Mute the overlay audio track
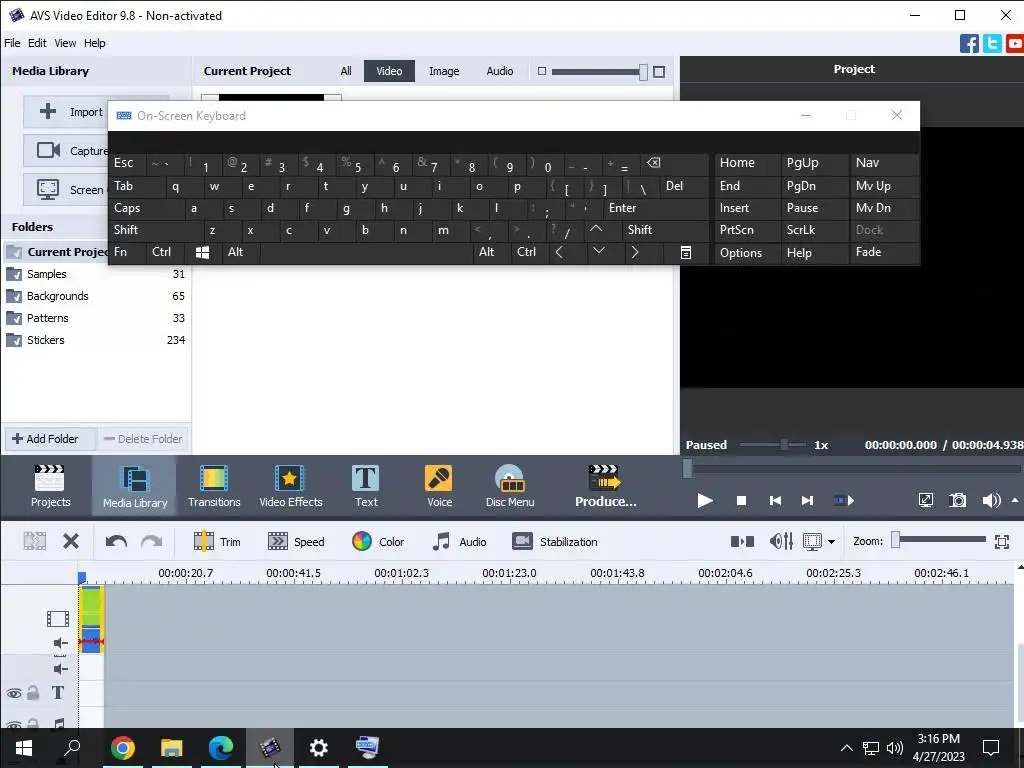Screen dimensions: 1024x768 [x=60, y=669]
